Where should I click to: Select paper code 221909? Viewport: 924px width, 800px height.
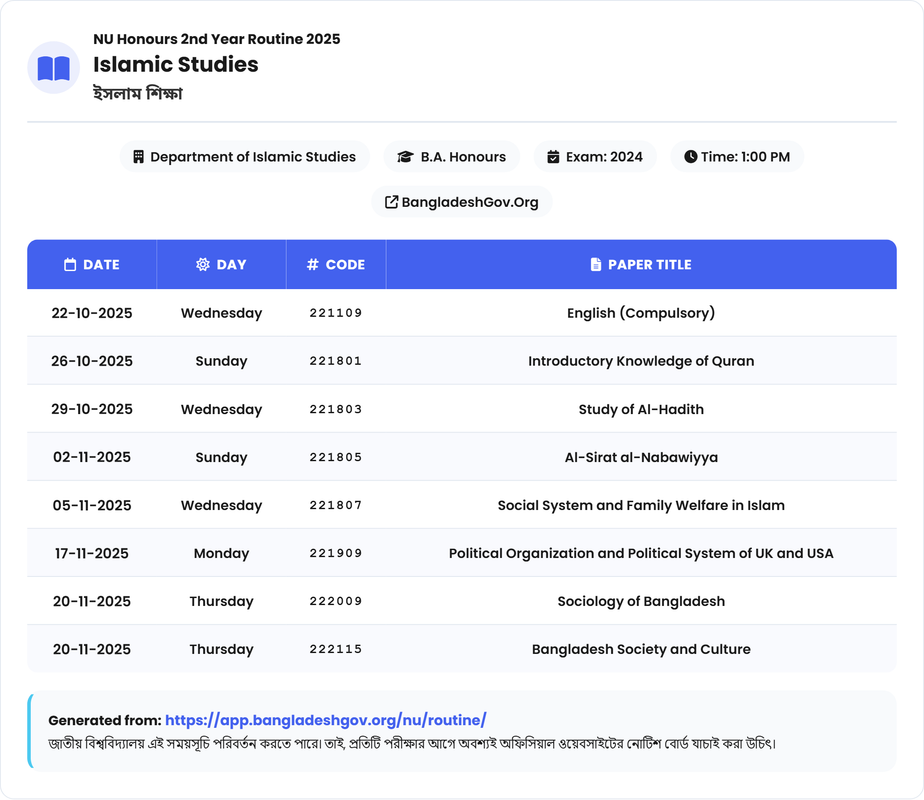click(x=336, y=553)
